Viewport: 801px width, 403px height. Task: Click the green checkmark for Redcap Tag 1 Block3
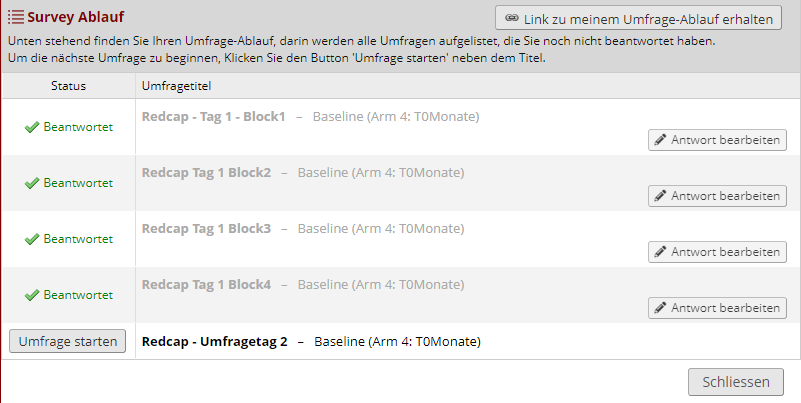click(31, 240)
